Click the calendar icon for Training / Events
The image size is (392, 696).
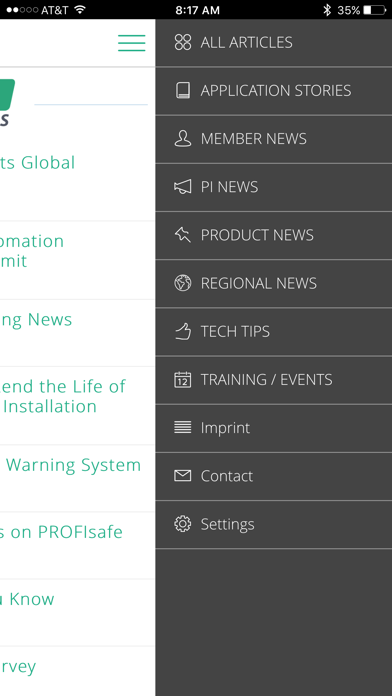[x=182, y=380]
